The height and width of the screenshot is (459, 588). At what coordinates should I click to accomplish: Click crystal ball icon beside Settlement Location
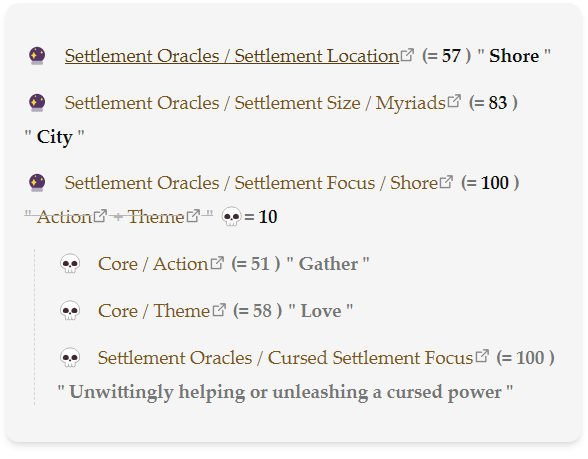pos(37,56)
